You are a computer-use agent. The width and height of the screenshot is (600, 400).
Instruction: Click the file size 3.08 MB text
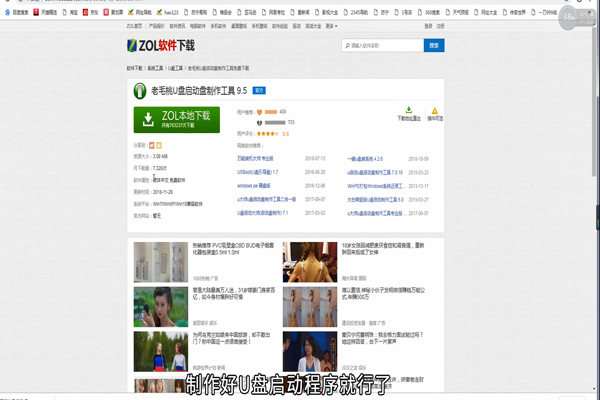pos(160,157)
